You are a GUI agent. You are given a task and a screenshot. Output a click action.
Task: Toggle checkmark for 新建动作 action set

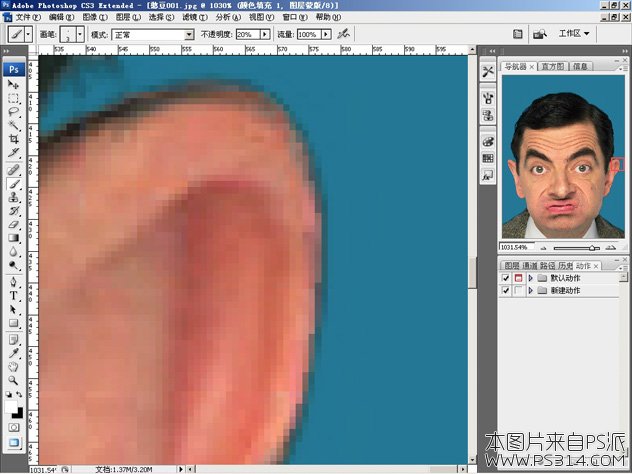(x=505, y=290)
